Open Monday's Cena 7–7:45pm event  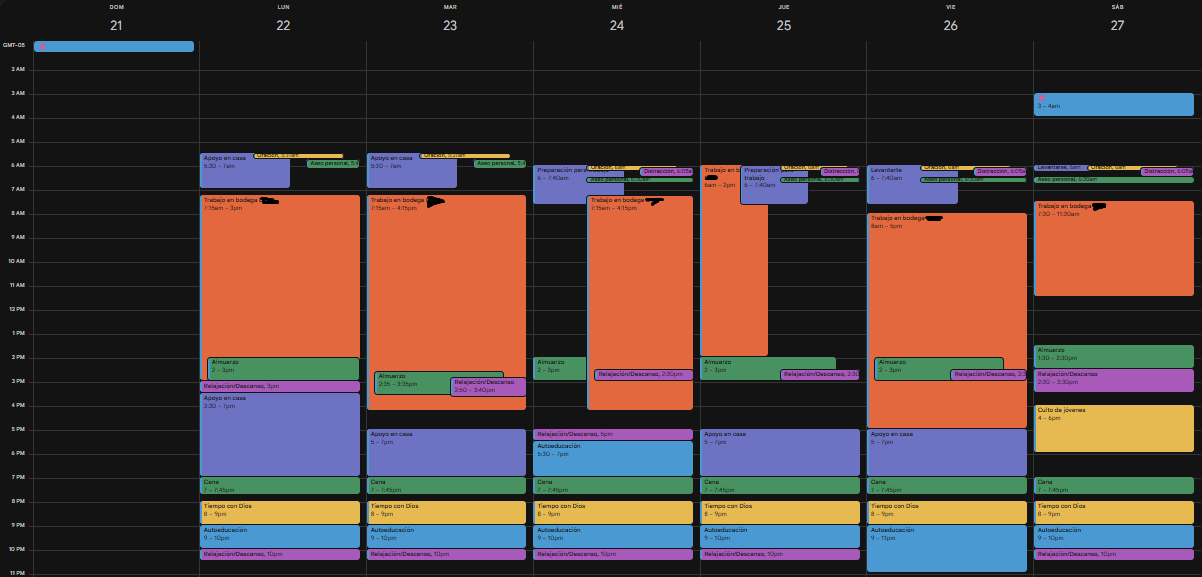point(280,485)
